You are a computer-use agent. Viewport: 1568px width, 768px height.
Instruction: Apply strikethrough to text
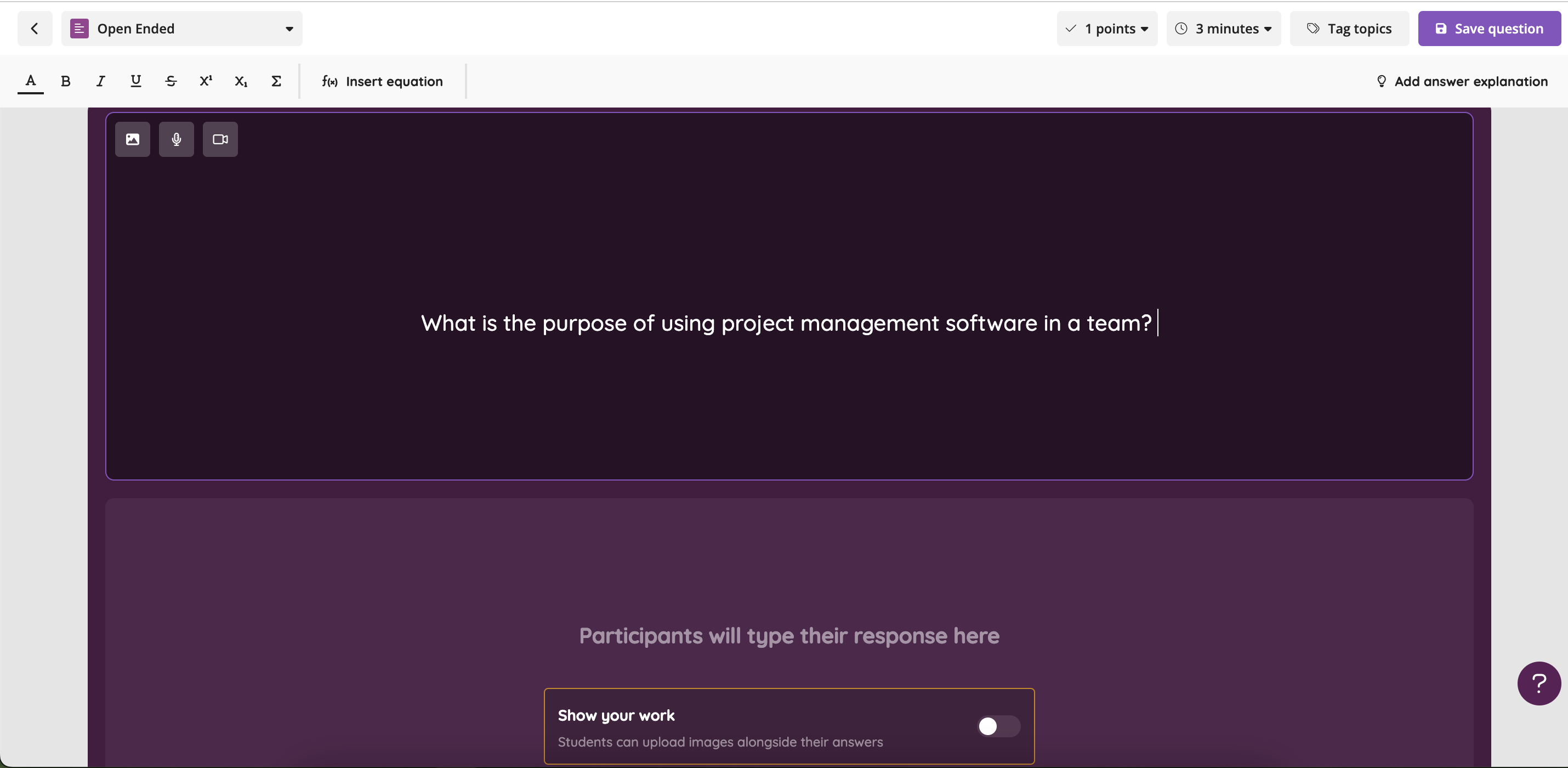click(x=171, y=81)
